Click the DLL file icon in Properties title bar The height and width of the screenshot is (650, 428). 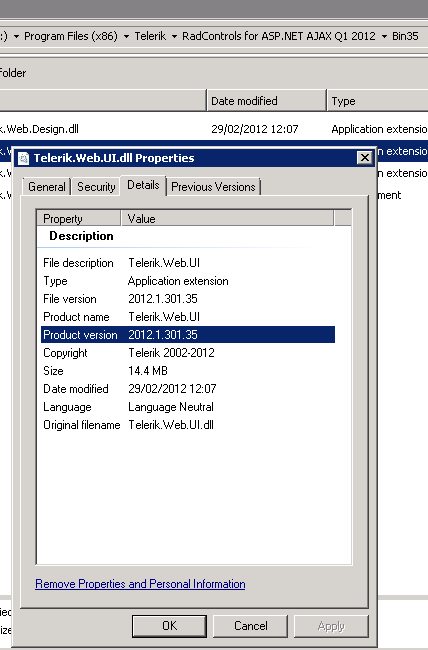click(24, 158)
